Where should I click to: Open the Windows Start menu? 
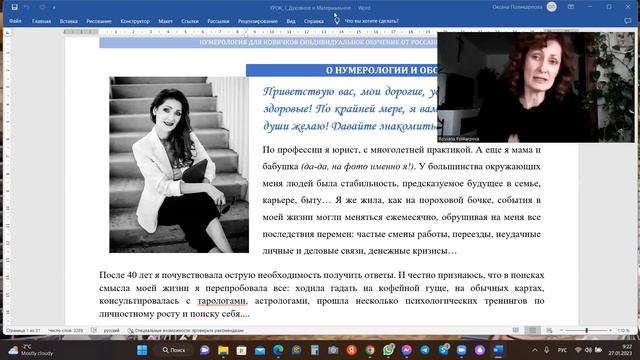pos(142,350)
